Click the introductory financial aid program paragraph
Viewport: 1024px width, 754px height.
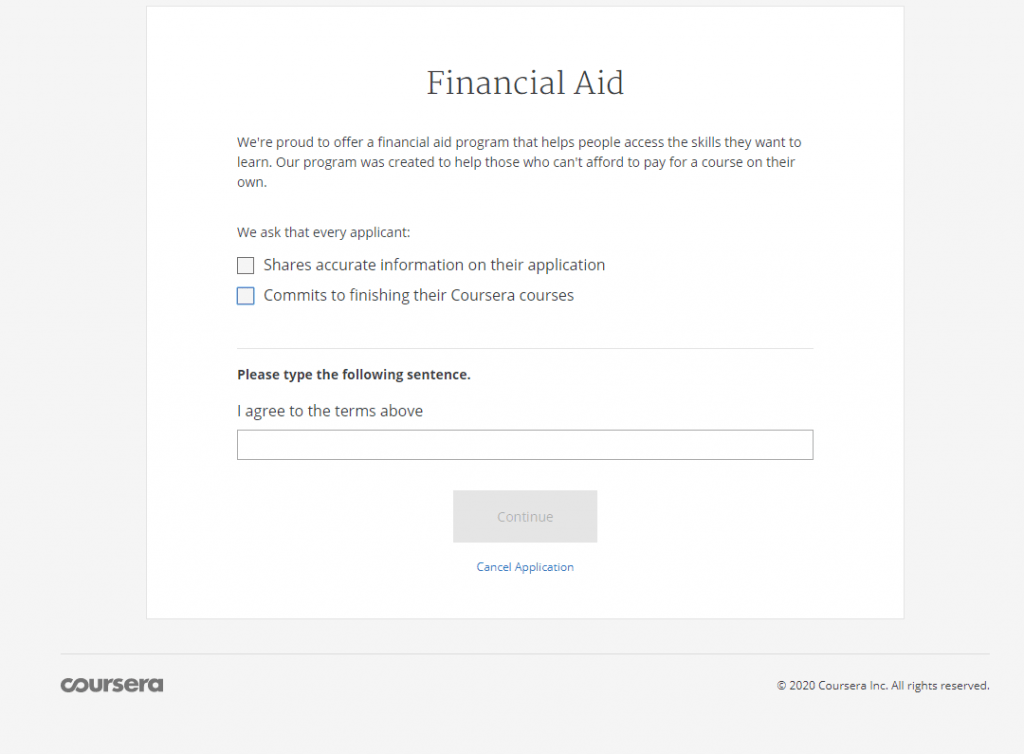[520, 162]
